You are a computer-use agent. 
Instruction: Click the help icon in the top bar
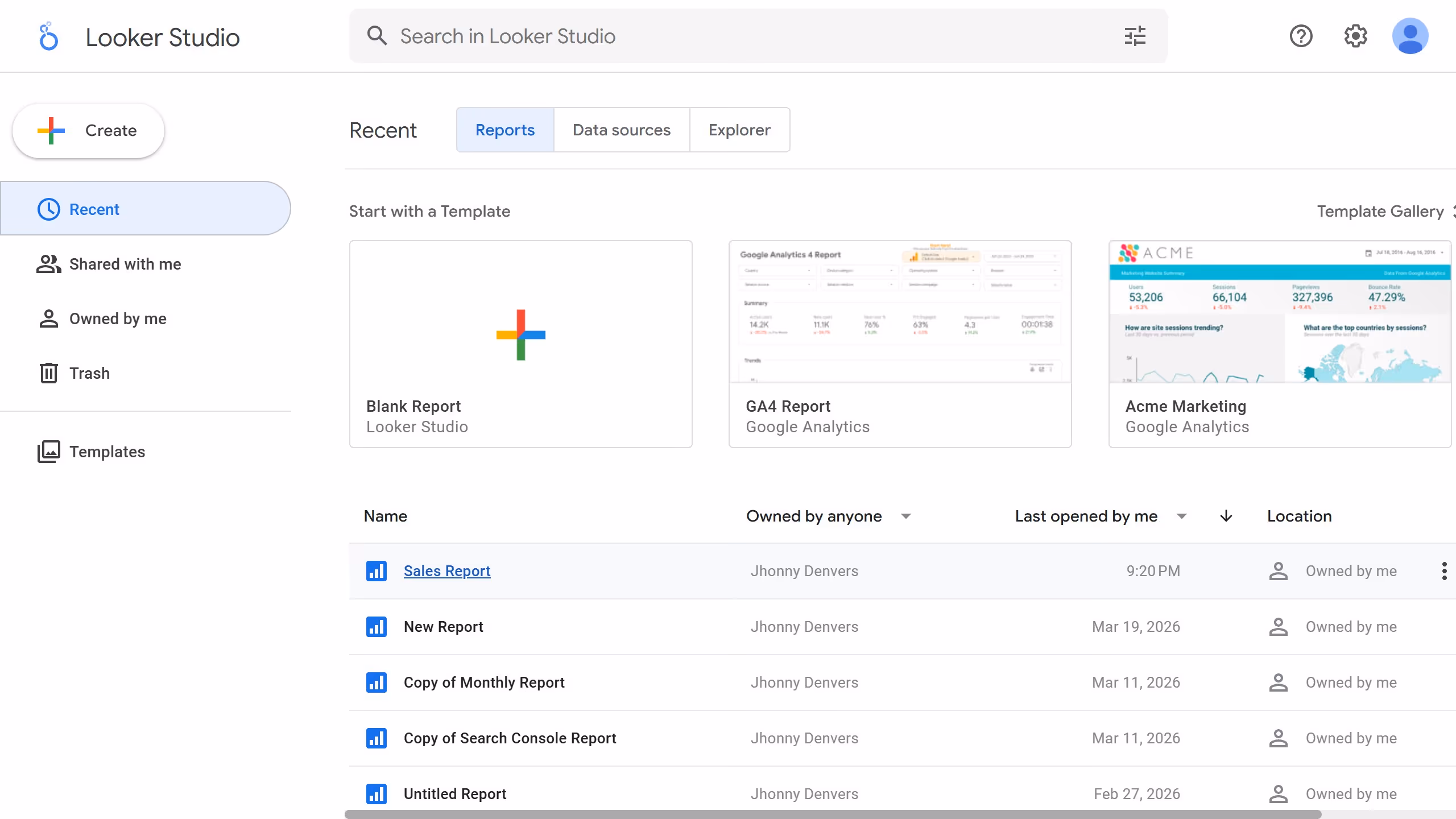[1301, 36]
